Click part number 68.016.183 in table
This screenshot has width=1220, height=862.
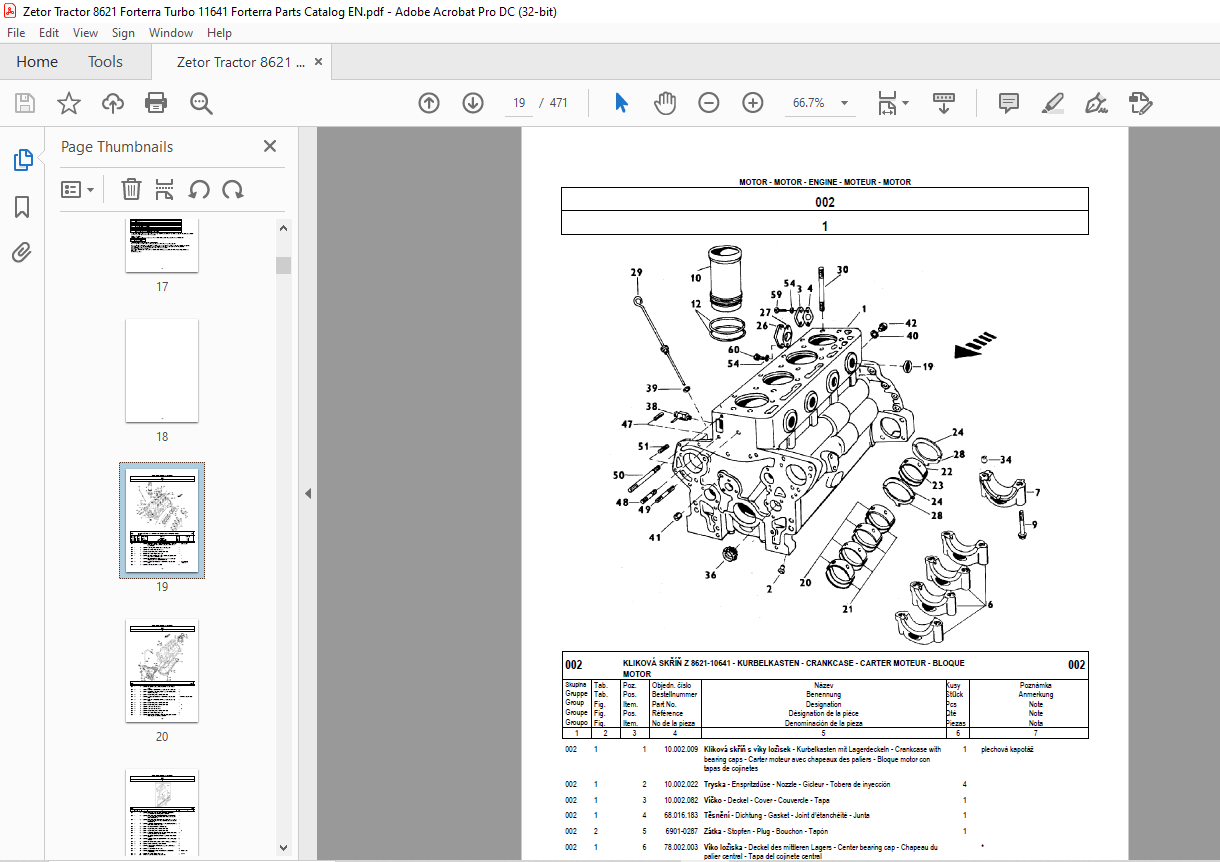coord(681,816)
